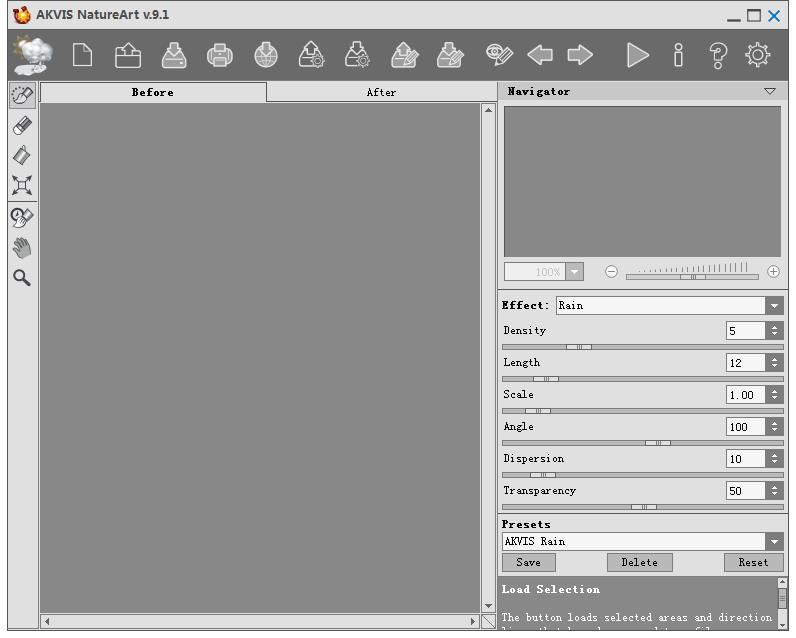Screen dimensions: 796x638
Task: Click the Density spinner arrows
Action: click(774, 331)
